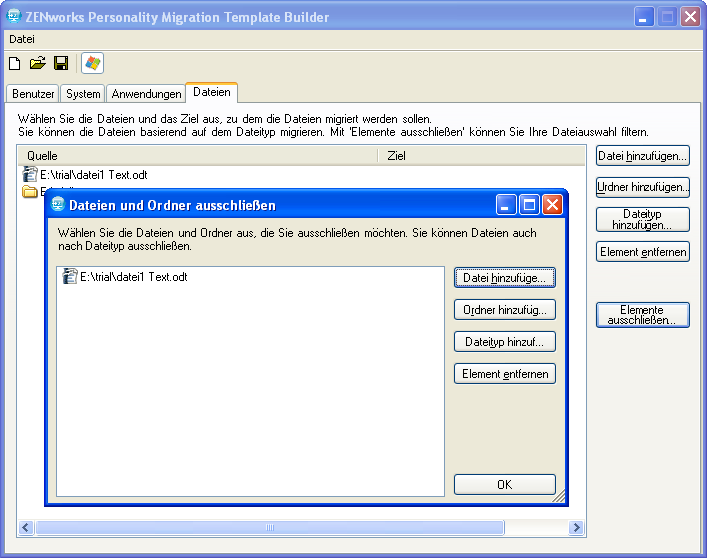707x558 pixels.
Task: Click the folder icon in main Quelle list
Action: click(30, 192)
